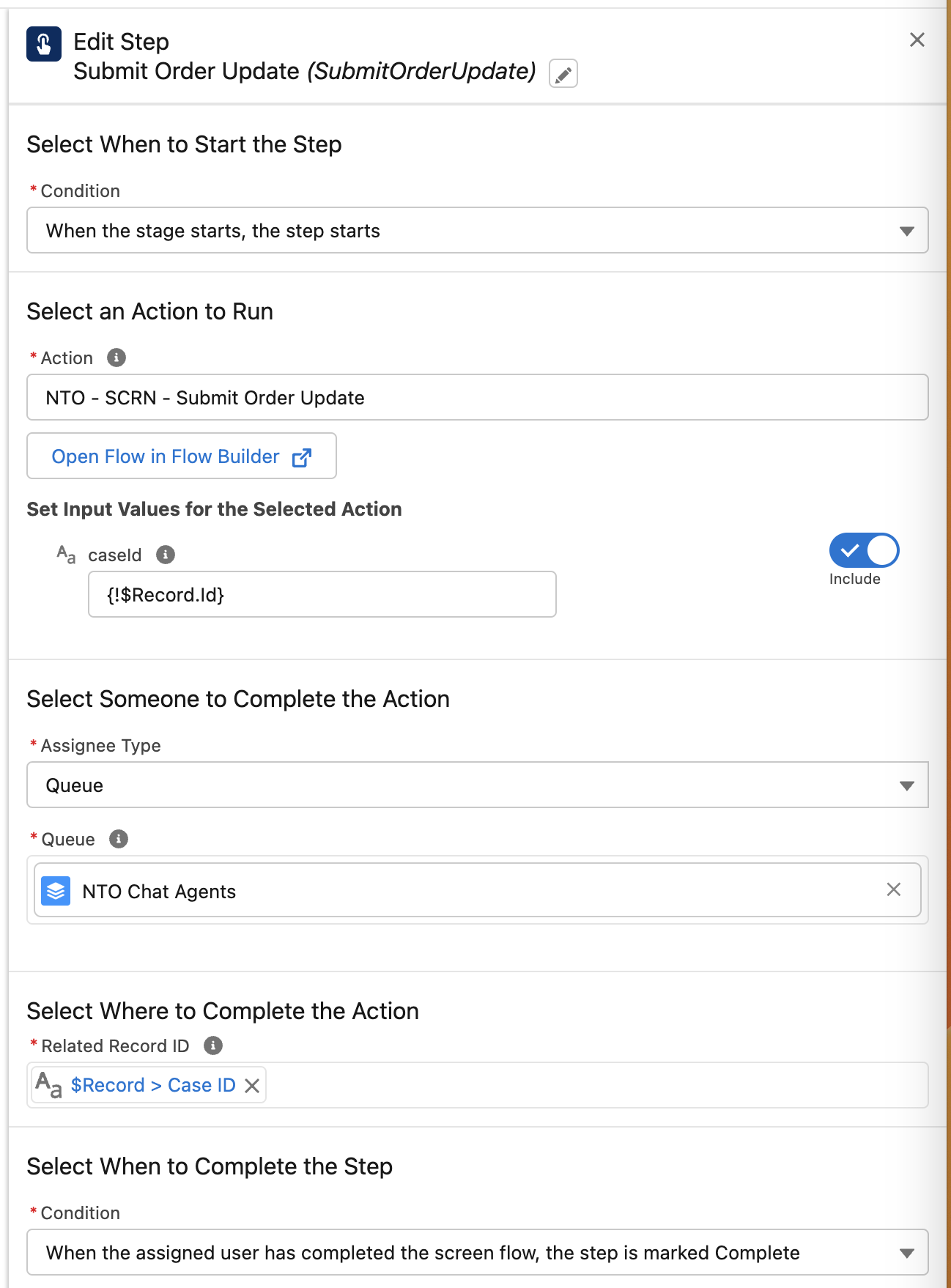951x1288 pixels.
Task: Click 'Select When to Complete the Step' heading
Action: (x=210, y=1166)
